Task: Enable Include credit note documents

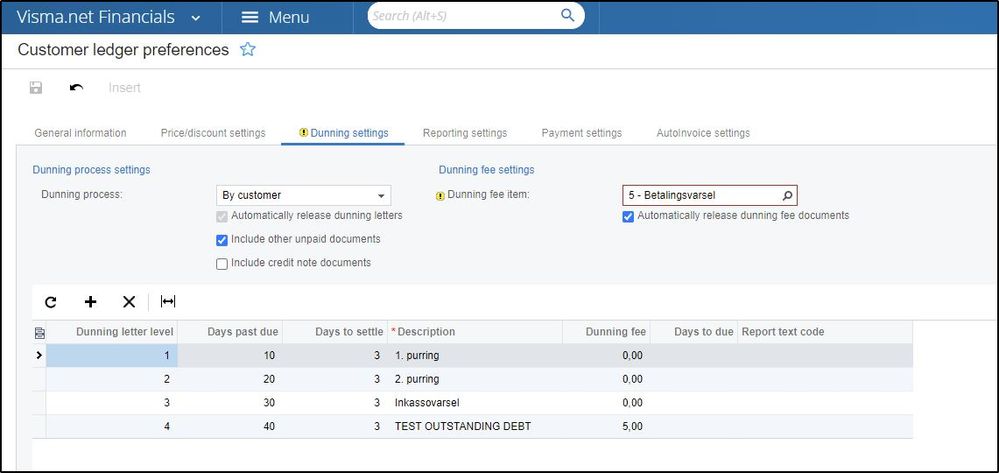Action: coord(222,263)
